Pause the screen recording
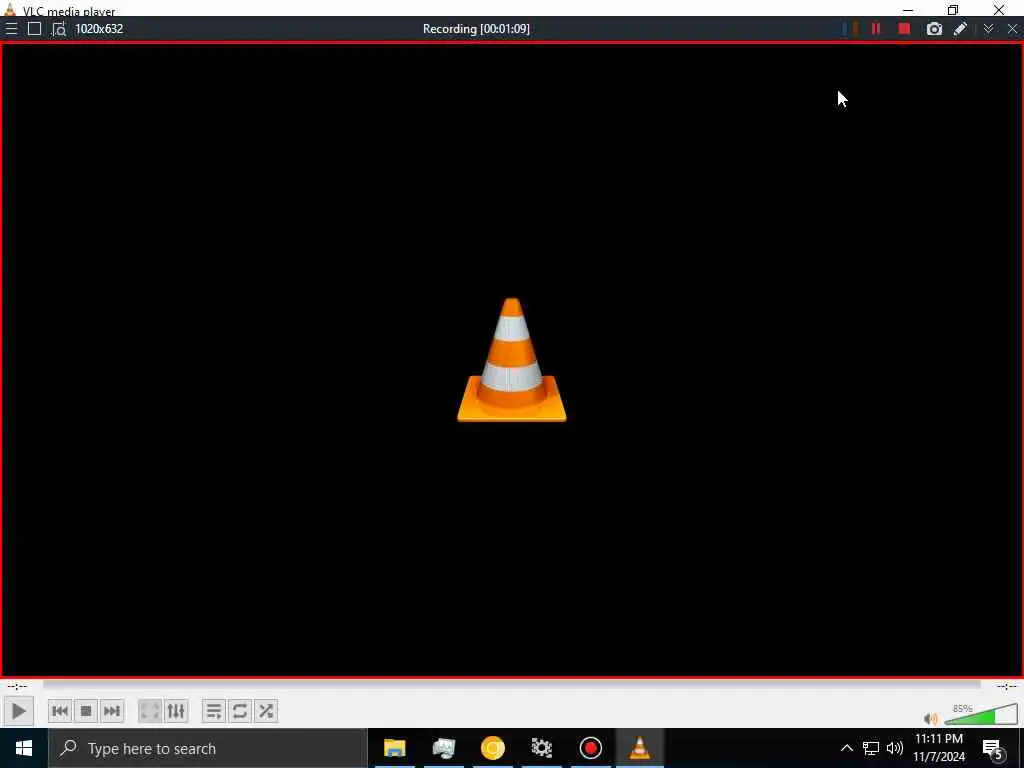The image size is (1024, 768). coord(876,29)
